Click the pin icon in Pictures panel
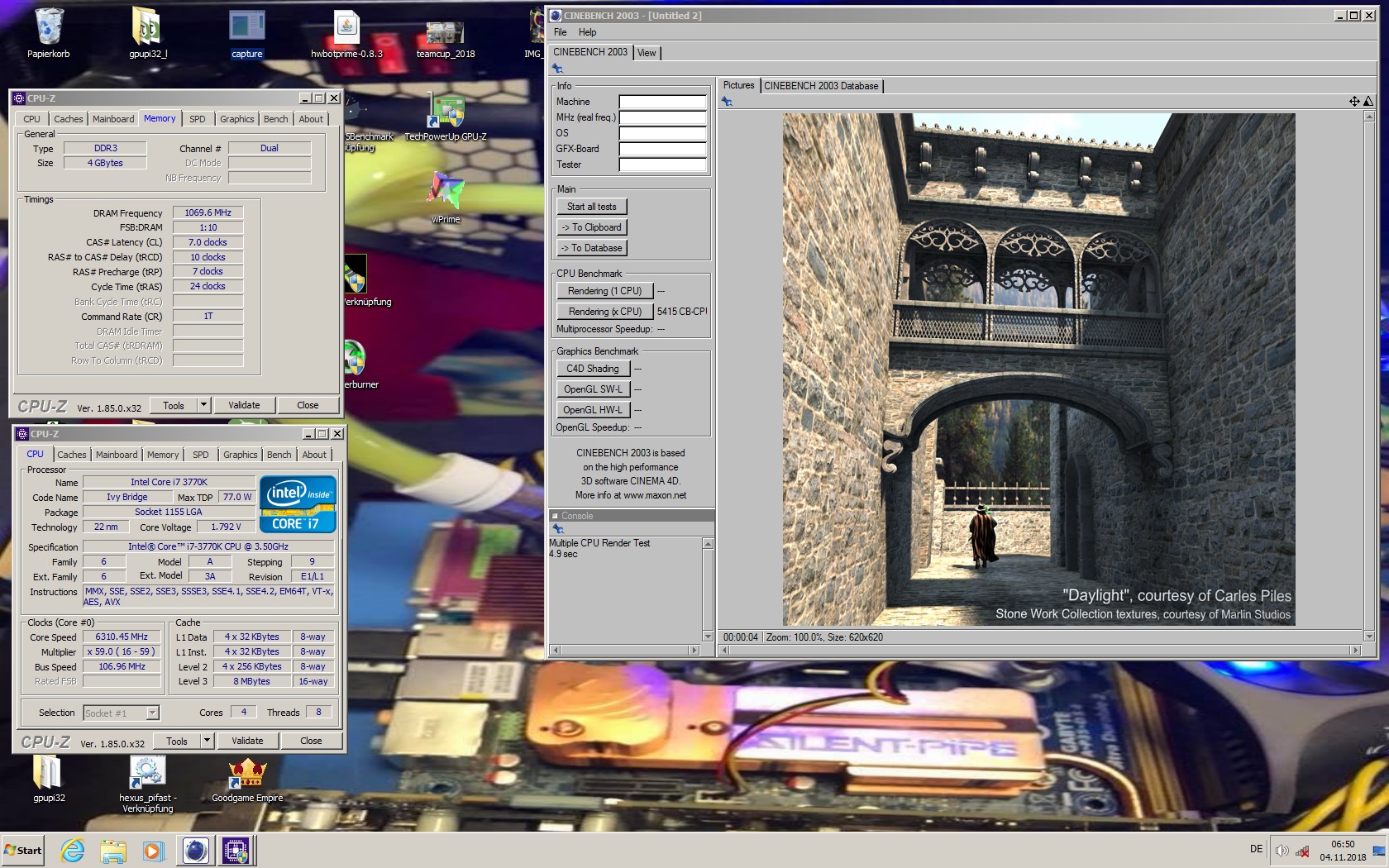 tap(727, 101)
